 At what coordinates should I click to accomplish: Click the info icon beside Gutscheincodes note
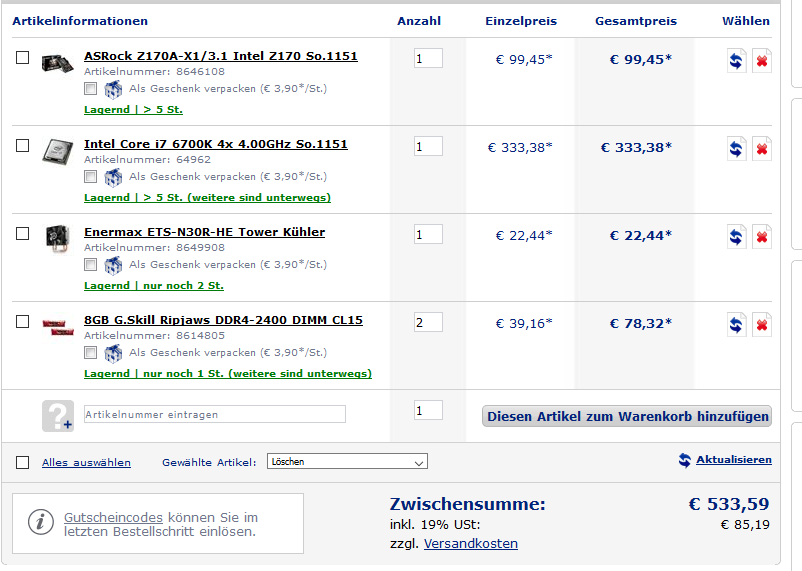pyautogui.click(x=41, y=522)
